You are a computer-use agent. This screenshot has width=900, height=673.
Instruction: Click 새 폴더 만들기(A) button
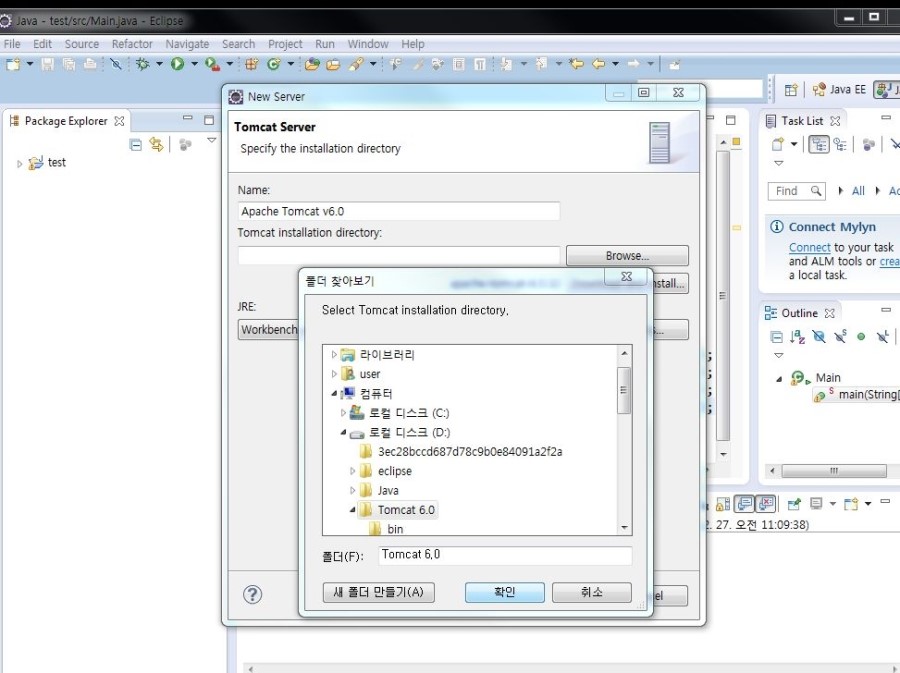tap(378, 592)
